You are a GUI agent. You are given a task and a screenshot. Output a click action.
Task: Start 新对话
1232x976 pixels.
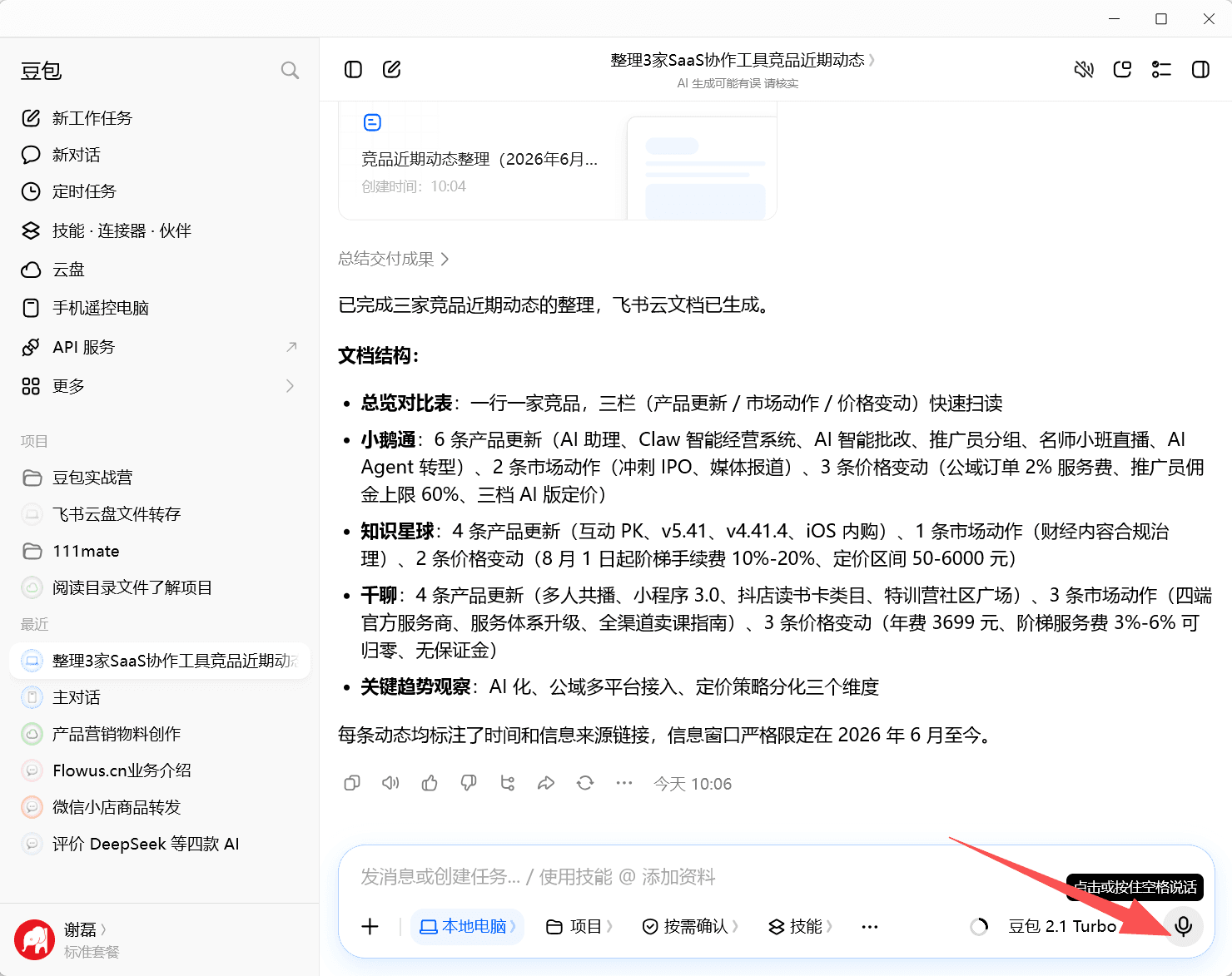pos(159,155)
